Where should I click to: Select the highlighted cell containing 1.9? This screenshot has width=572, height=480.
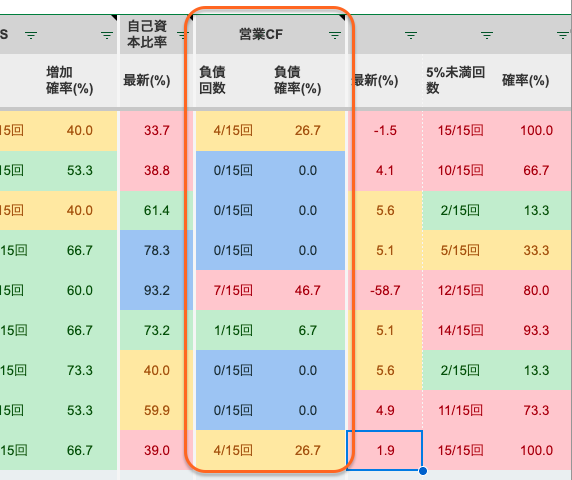click(x=384, y=450)
